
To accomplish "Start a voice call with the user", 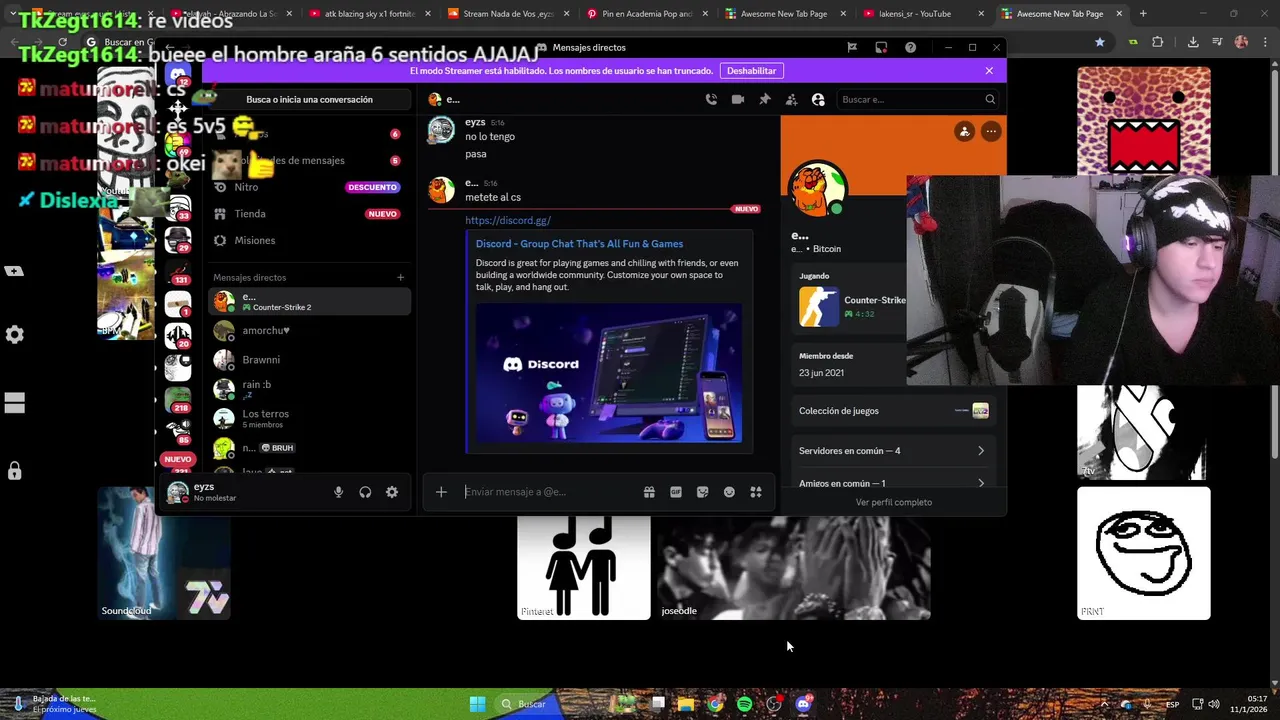I will 711,99.
